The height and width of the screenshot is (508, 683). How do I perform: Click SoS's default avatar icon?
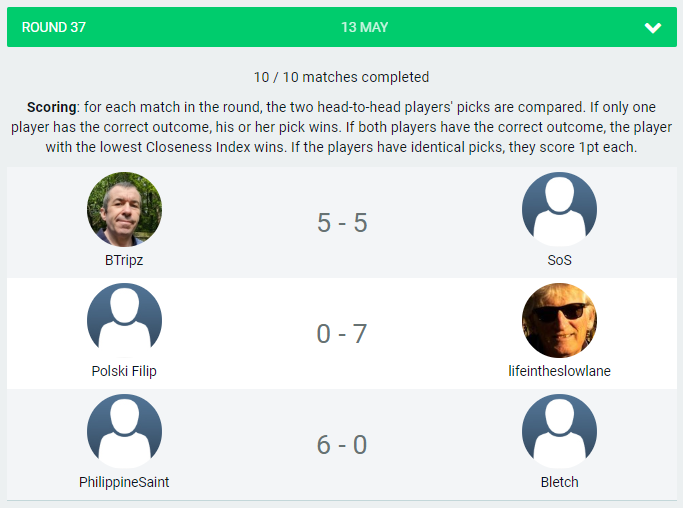tap(559, 210)
